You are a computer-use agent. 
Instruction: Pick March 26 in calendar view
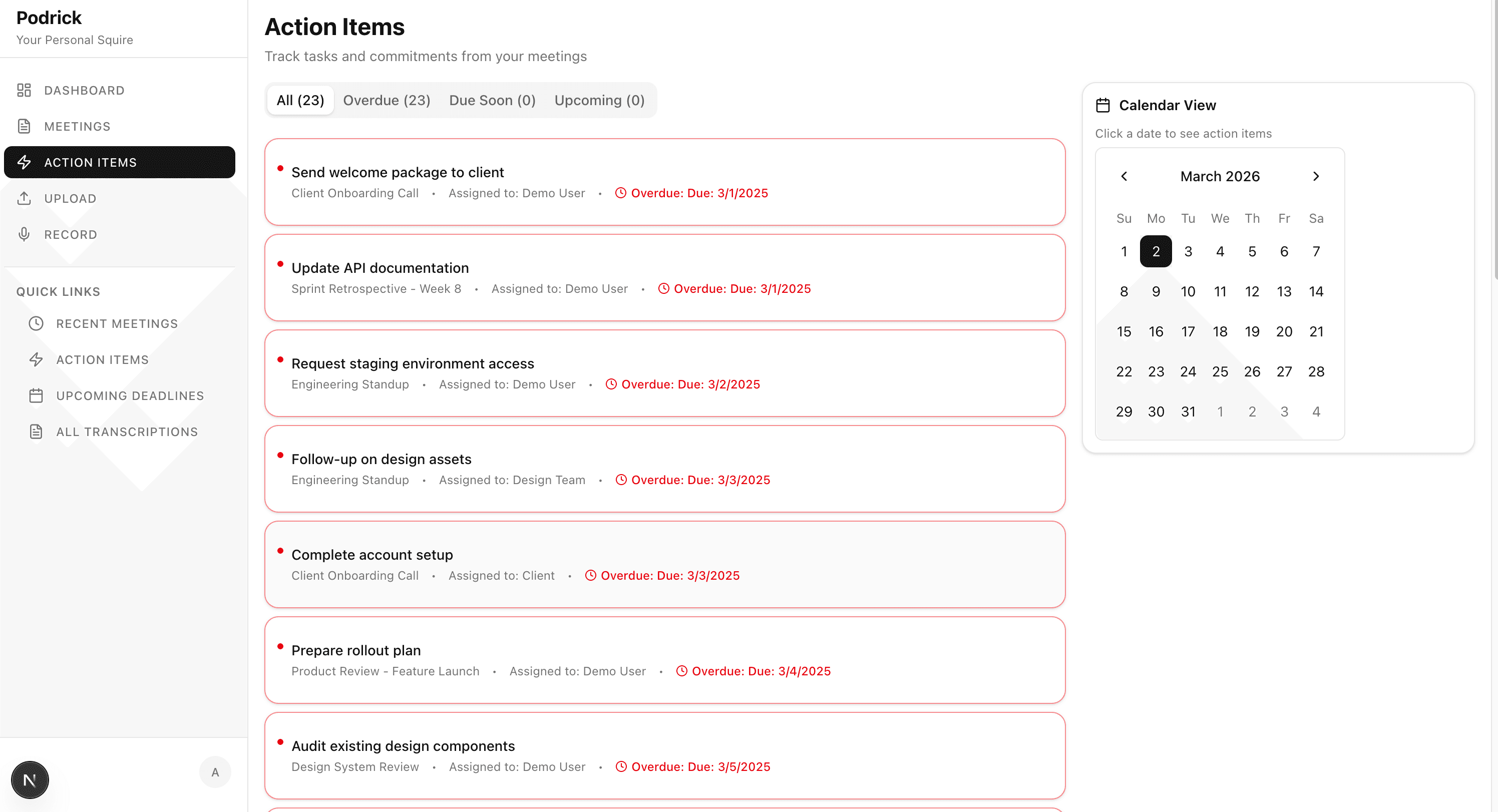tap(1252, 371)
